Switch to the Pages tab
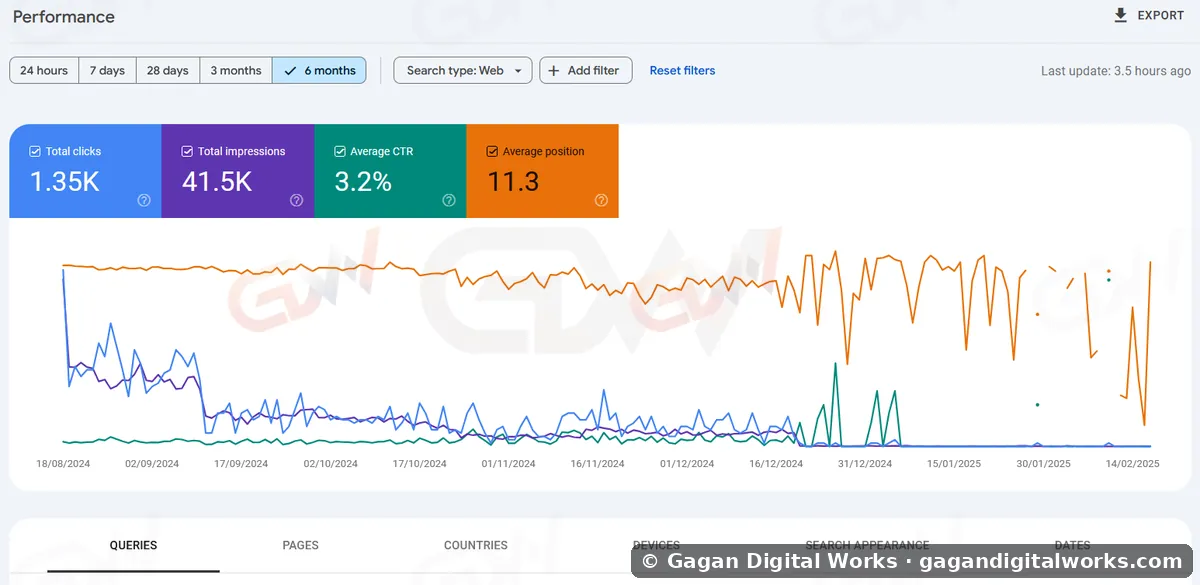The height and width of the screenshot is (585, 1200). point(300,545)
